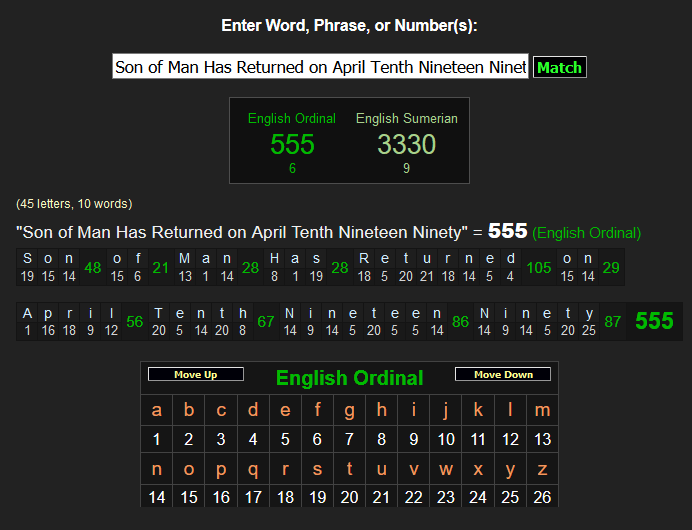
Task: Click the word total 67 for Tenth
Action: [x=265, y=321]
